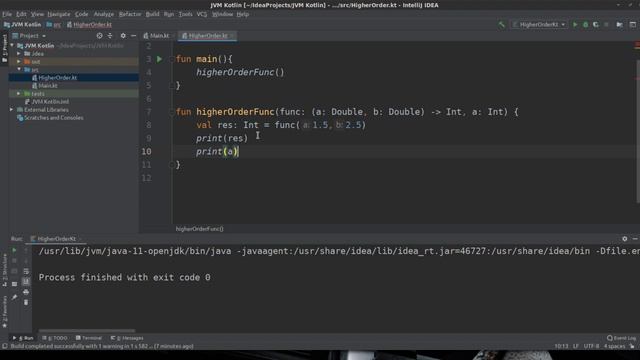Image resolution: width=640 pixels, height=360 pixels.
Task: Open the Terminal tool window
Action: coord(89,338)
